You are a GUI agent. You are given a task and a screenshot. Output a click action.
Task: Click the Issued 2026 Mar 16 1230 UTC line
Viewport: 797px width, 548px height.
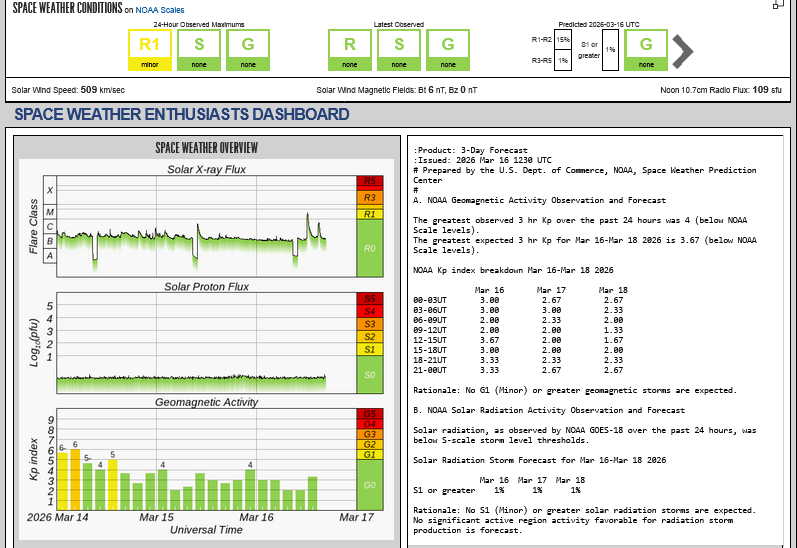pos(482,160)
